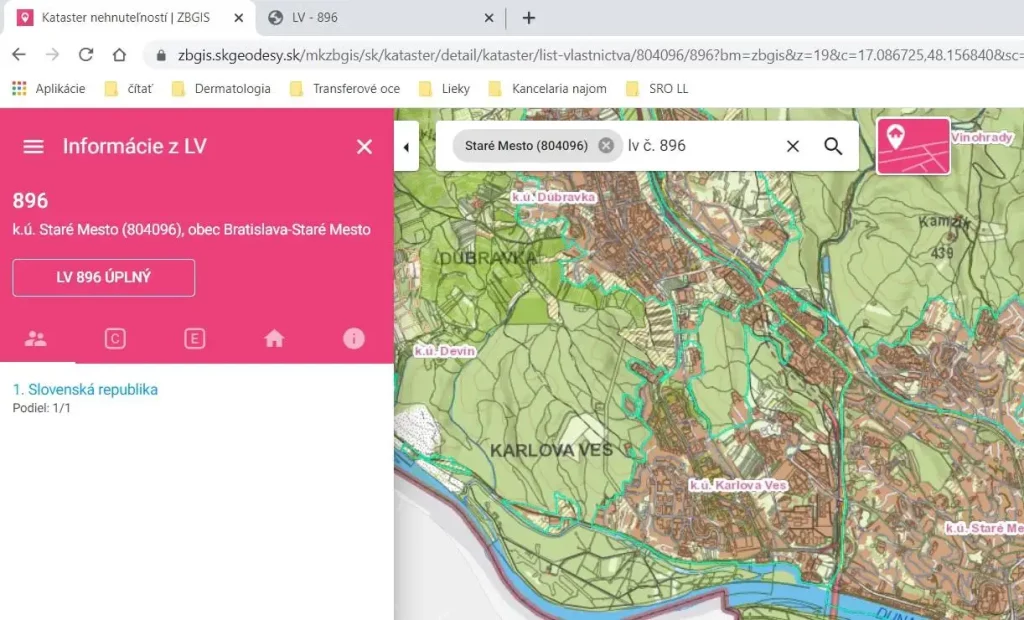Image resolution: width=1024 pixels, height=620 pixels.
Task: Open the Slovenská republika owner link
Action: click(85, 390)
